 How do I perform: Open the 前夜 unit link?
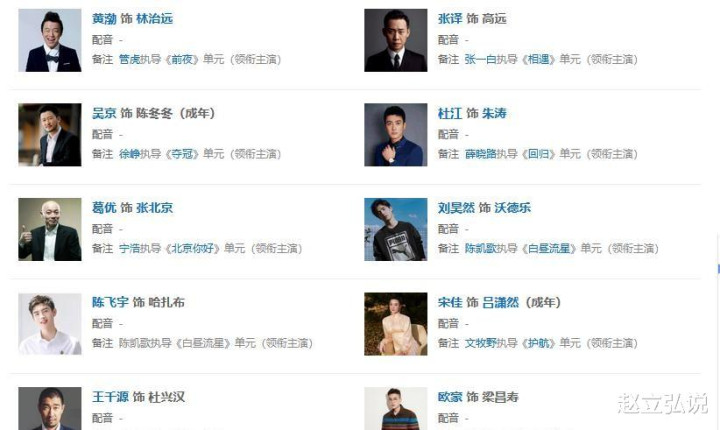coord(182,59)
